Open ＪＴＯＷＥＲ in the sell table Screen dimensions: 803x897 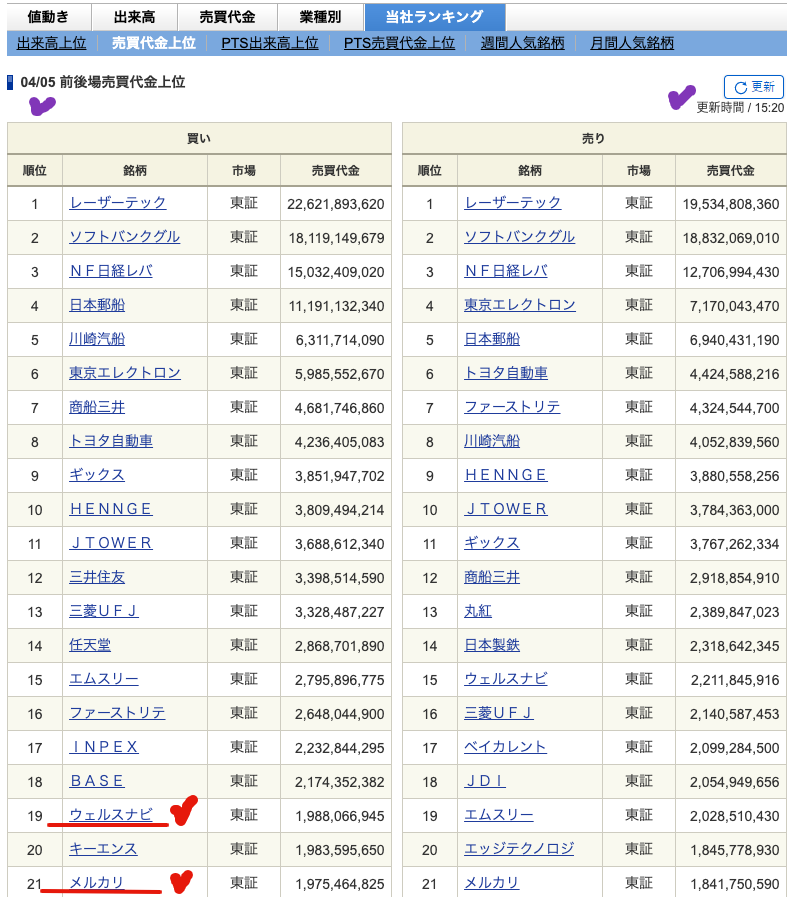(506, 509)
